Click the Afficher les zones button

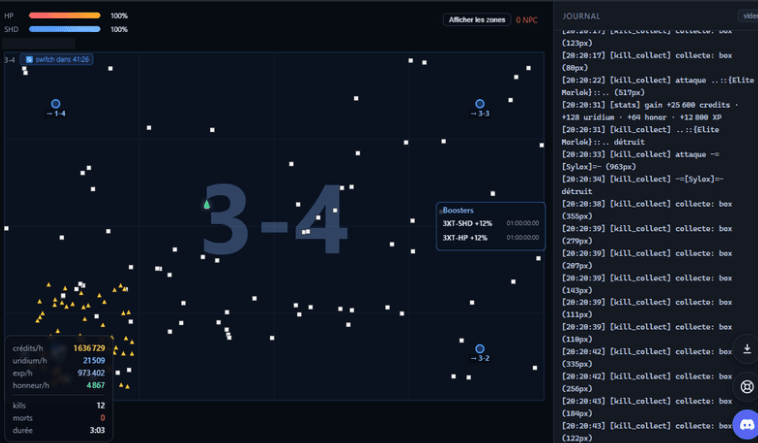pos(477,20)
